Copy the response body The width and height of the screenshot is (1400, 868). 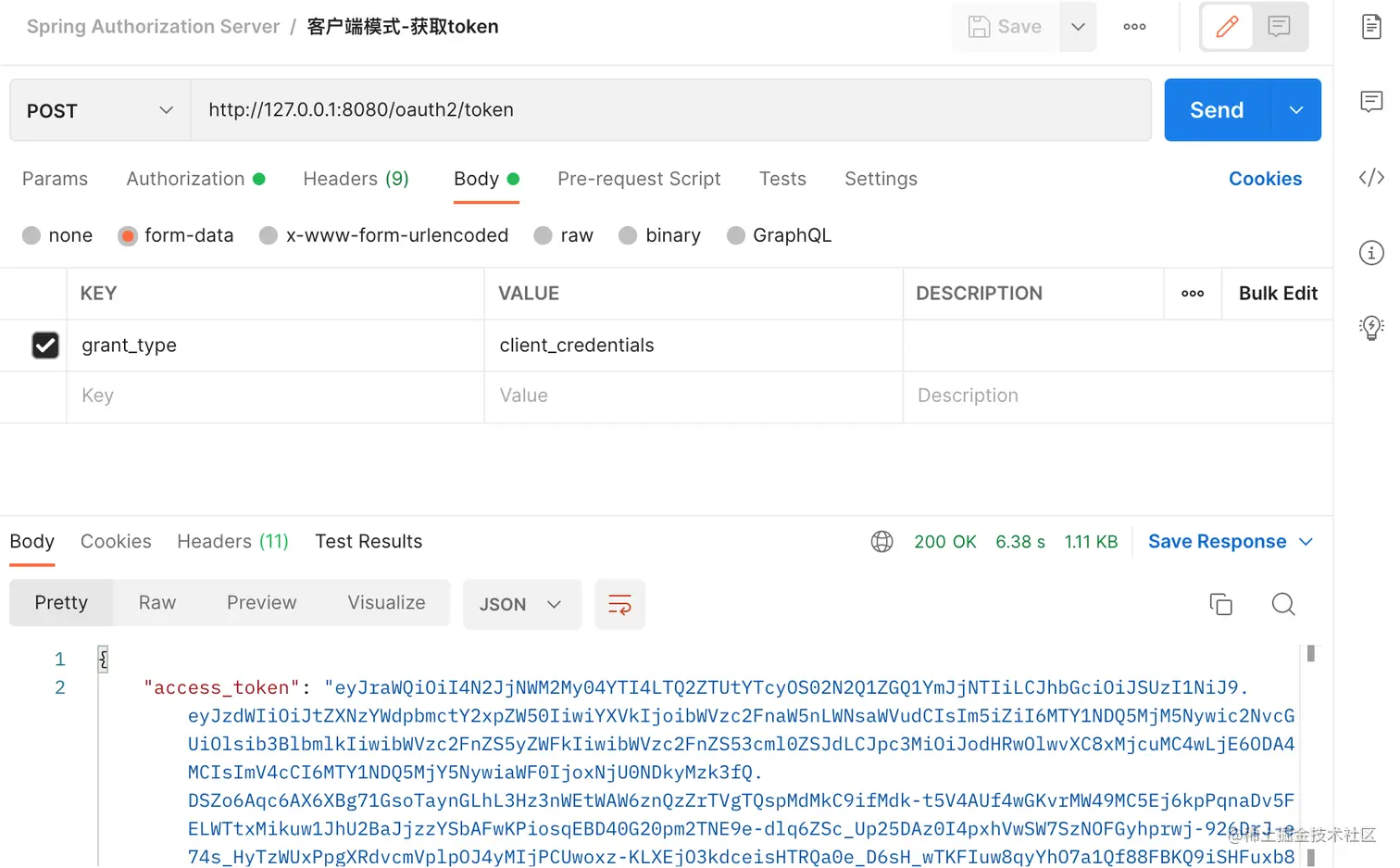pos(1221,604)
